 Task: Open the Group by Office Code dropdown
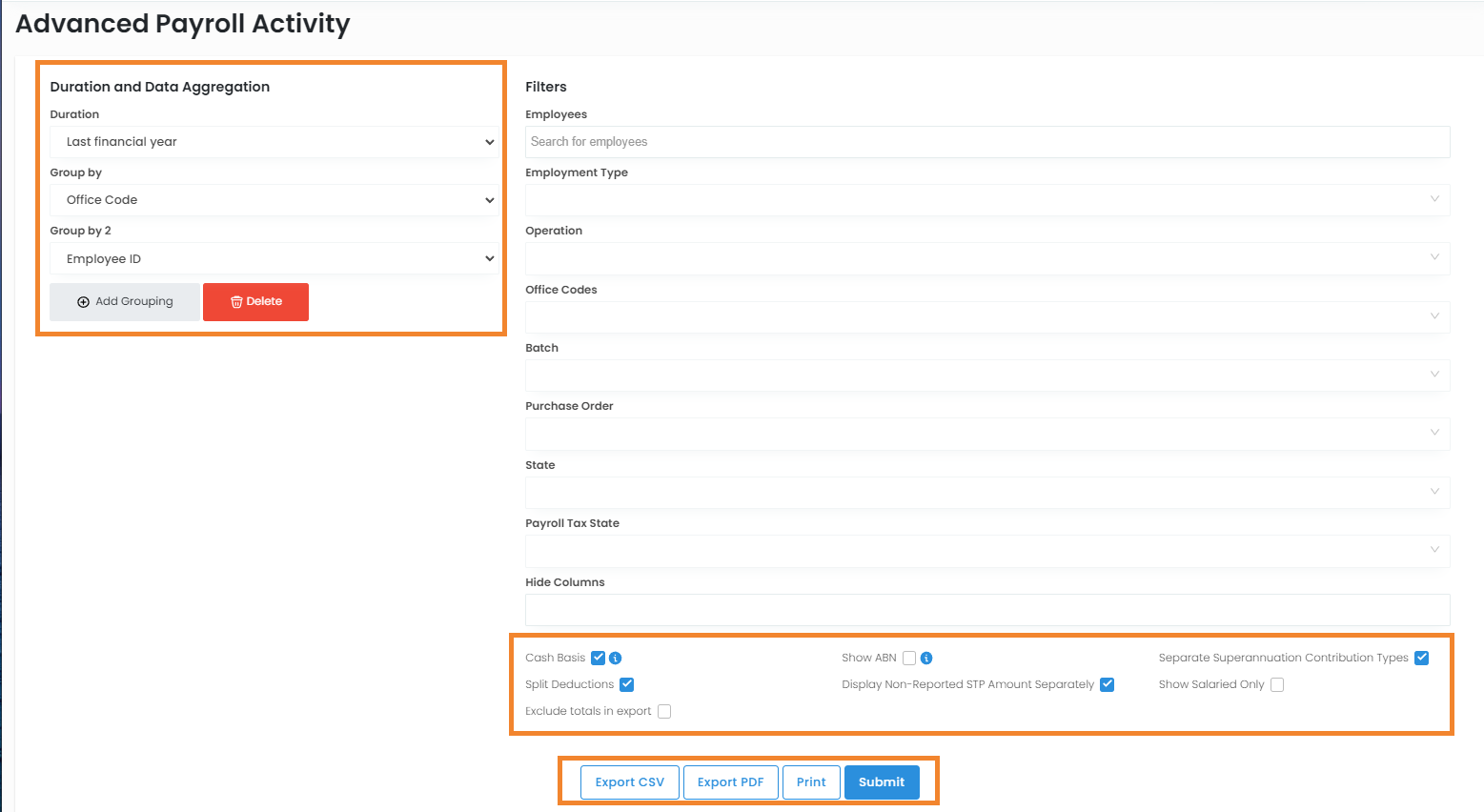coord(274,200)
